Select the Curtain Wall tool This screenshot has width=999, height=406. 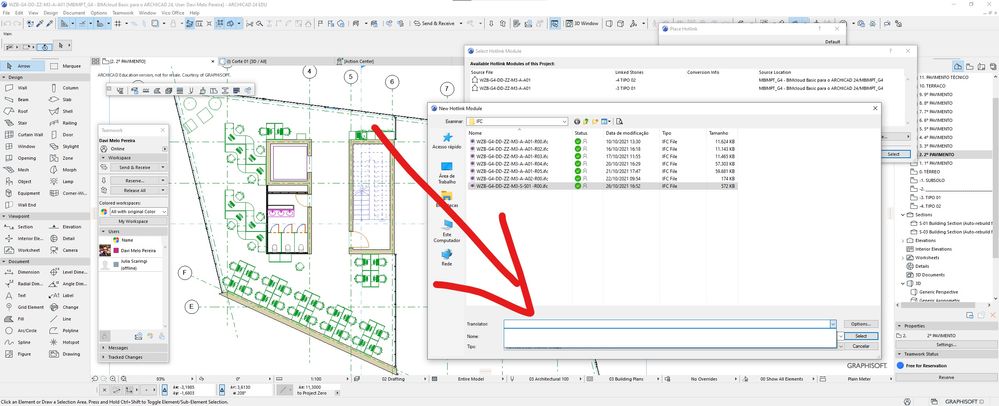click(x=22, y=134)
